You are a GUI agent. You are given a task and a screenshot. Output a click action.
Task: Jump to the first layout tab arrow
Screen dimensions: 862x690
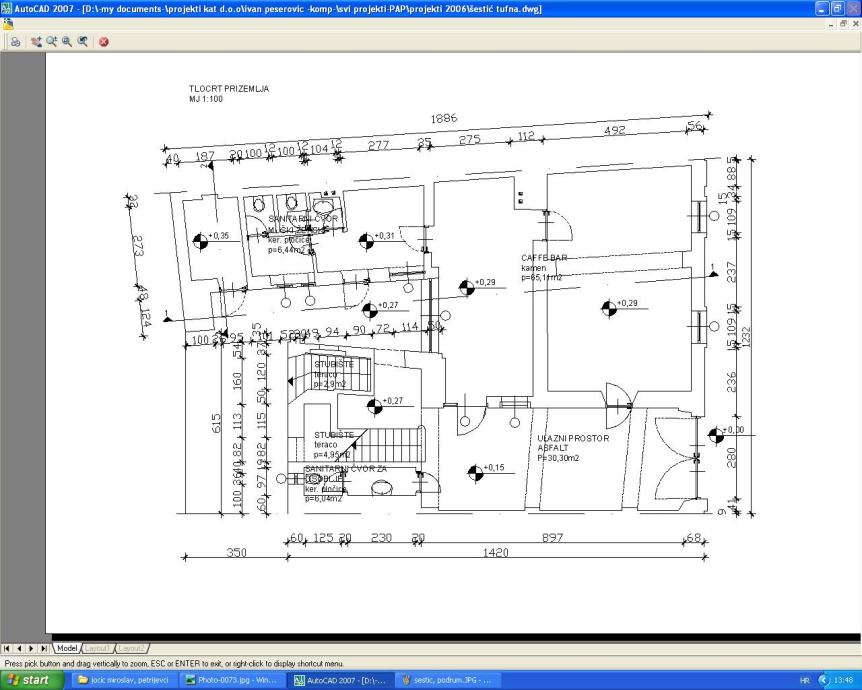pyautogui.click(x=7, y=648)
